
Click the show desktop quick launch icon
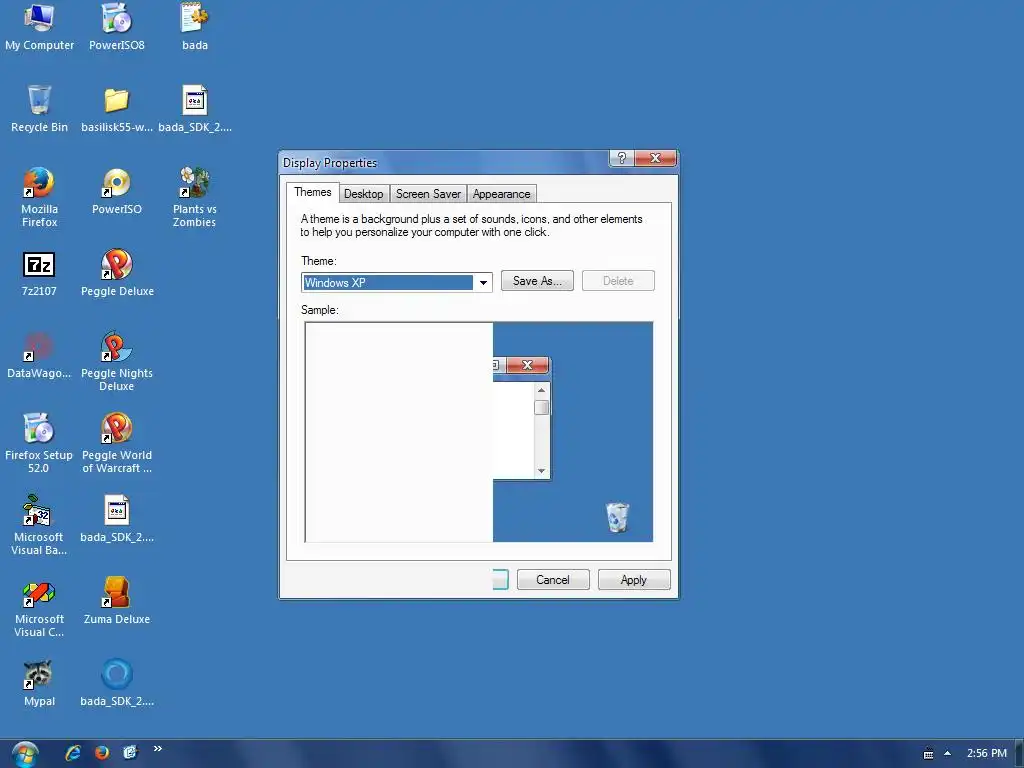tap(130, 753)
